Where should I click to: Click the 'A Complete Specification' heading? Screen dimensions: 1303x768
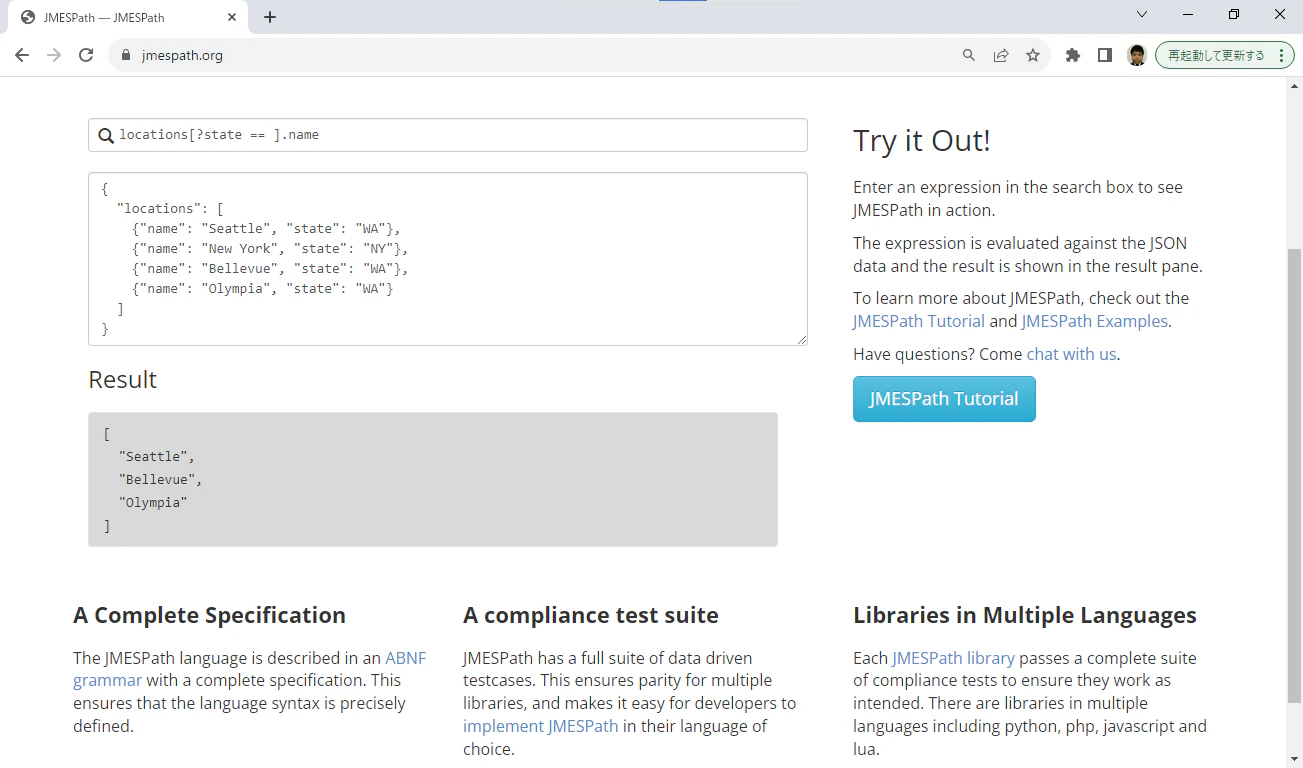209,615
